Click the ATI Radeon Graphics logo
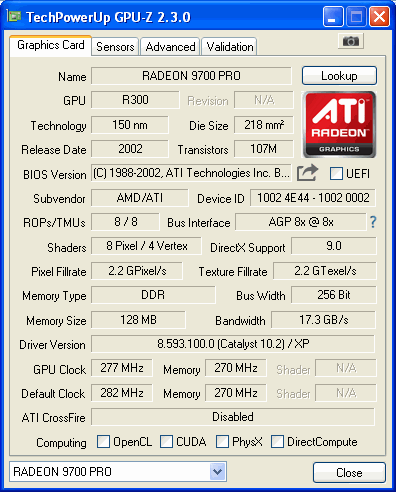Viewport: 396px width, 492px height. (x=339, y=124)
